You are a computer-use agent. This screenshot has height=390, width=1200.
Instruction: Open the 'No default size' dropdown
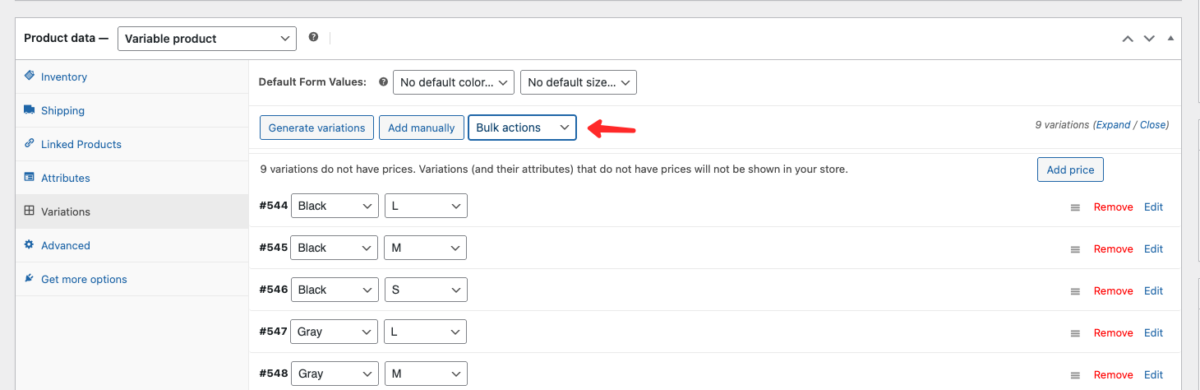tap(578, 82)
